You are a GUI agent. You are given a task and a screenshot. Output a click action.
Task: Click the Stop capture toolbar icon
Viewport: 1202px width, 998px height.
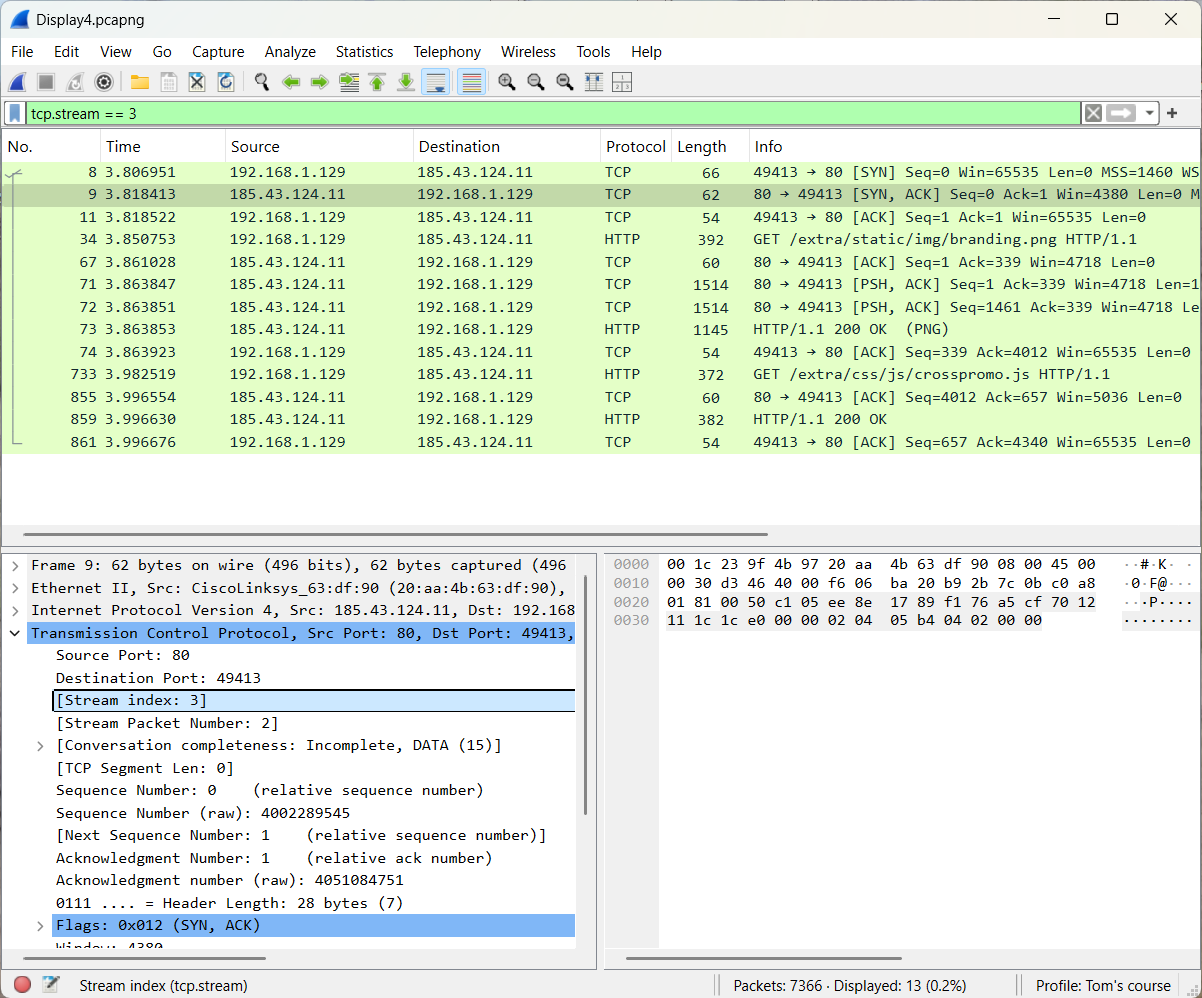pyautogui.click(x=45, y=82)
